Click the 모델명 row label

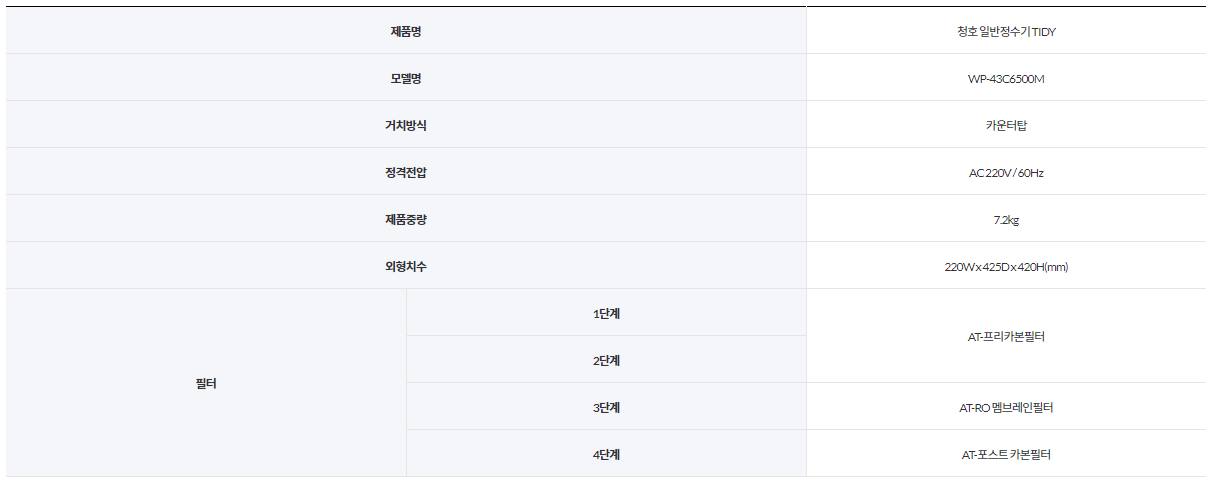406,79
